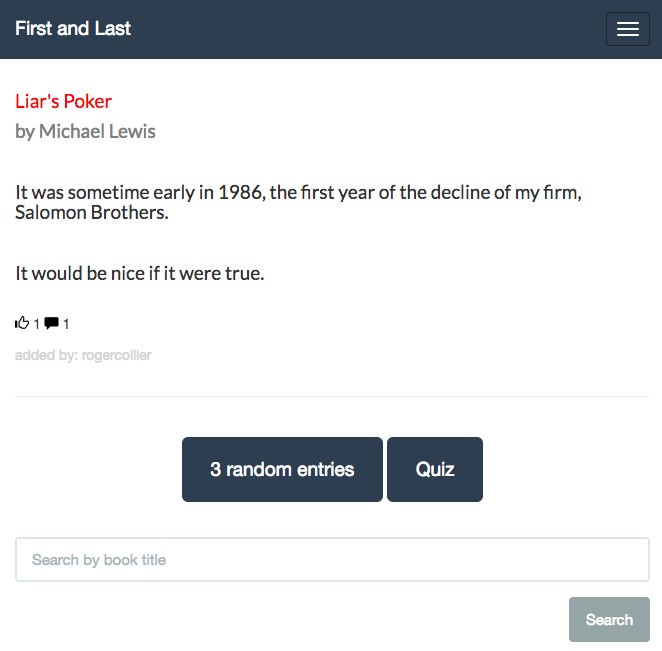Image resolution: width=662 pixels, height=651 pixels.
Task: Open the Liar's Poker entry title
Action: coord(63,101)
